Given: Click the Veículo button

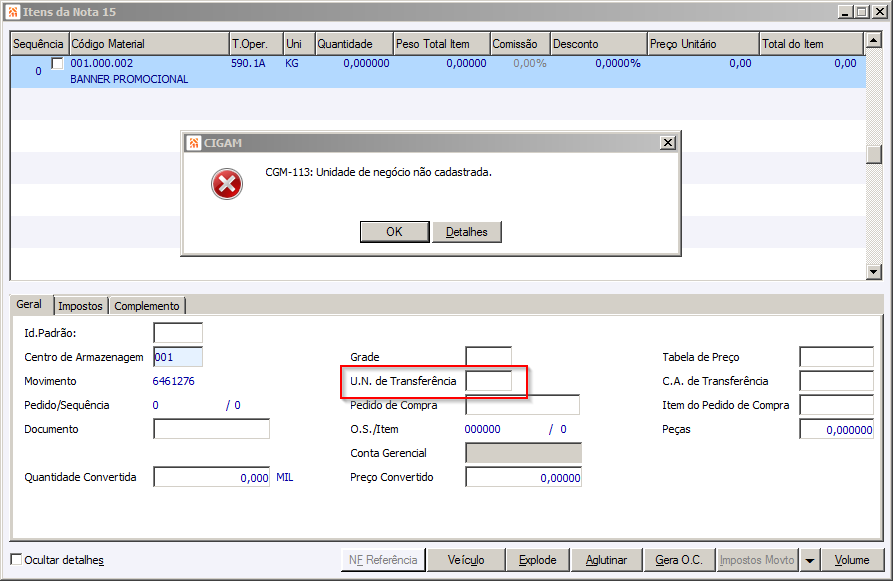Looking at the screenshot, I should (x=466, y=560).
